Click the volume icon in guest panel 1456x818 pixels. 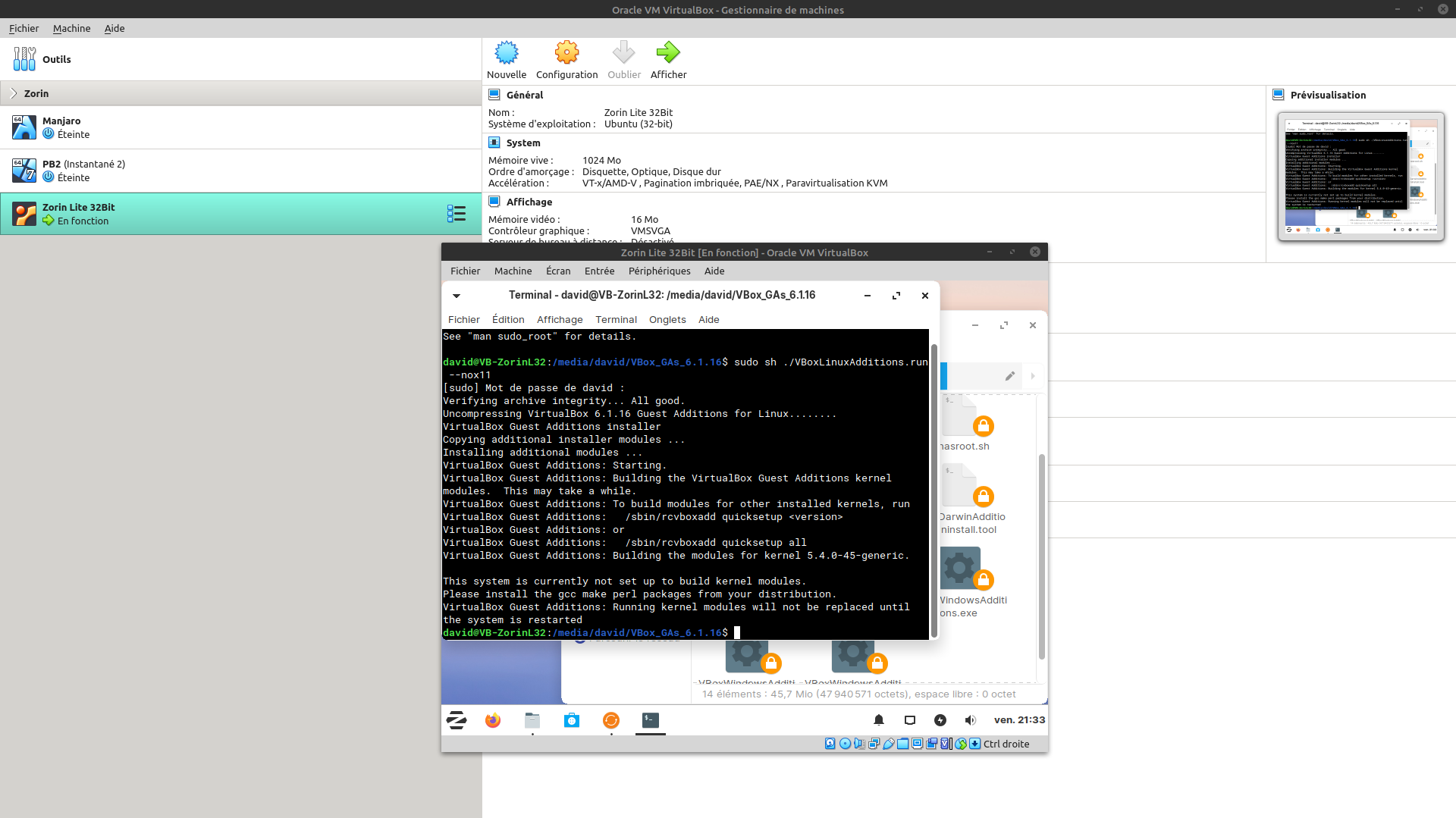tap(970, 720)
